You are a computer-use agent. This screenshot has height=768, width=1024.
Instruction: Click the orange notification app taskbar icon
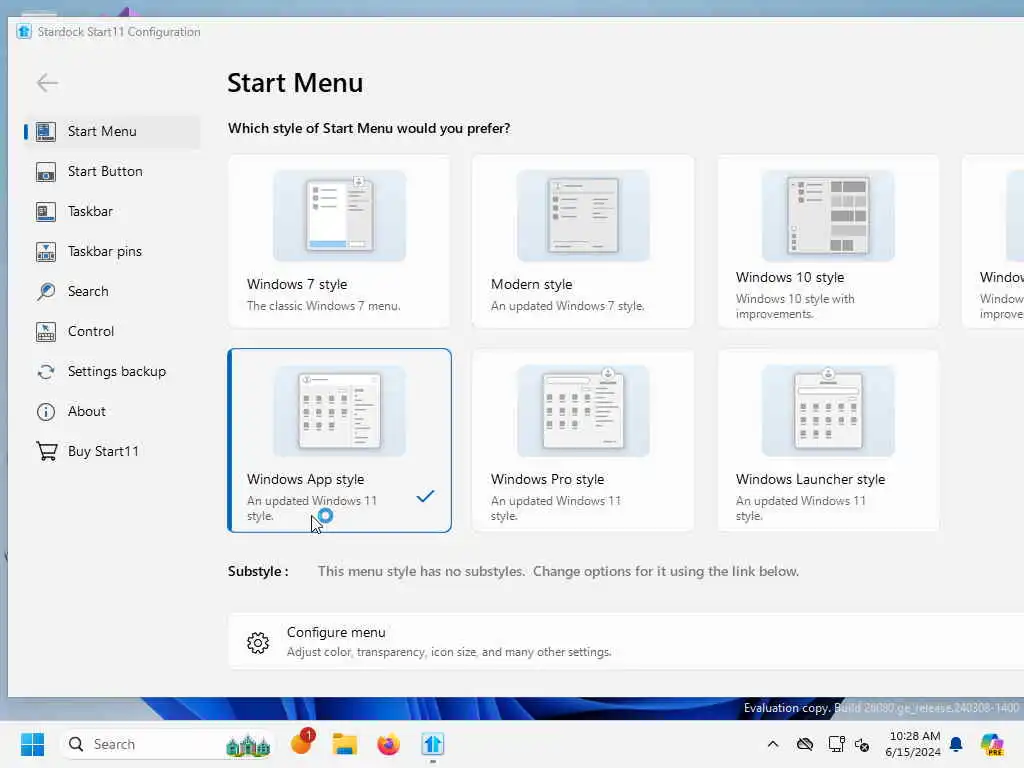pyautogui.click(x=302, y=742)
